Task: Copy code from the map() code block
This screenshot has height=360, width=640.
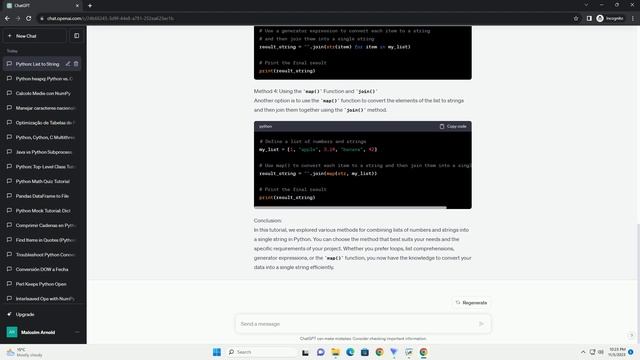Action: tap(453, 127)
